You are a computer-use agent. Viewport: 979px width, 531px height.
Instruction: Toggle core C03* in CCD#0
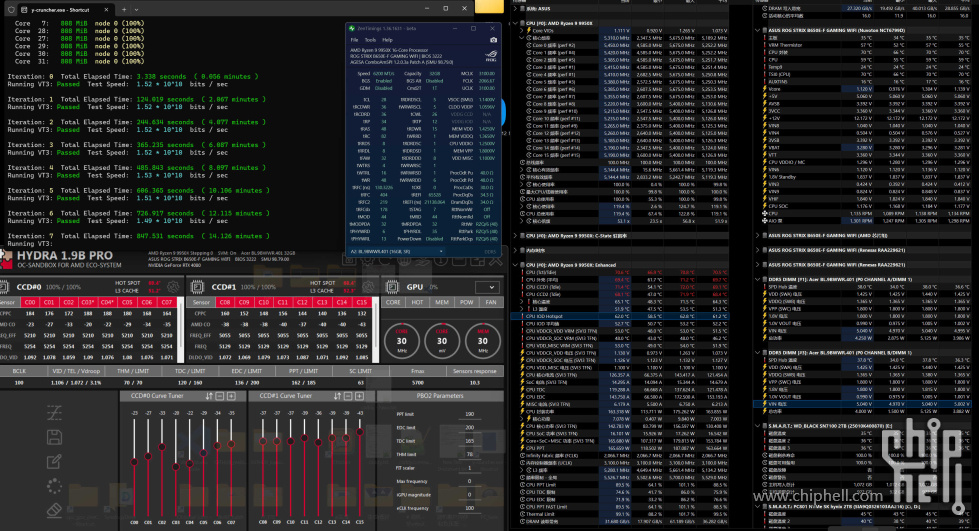click(x=88, y=302)
